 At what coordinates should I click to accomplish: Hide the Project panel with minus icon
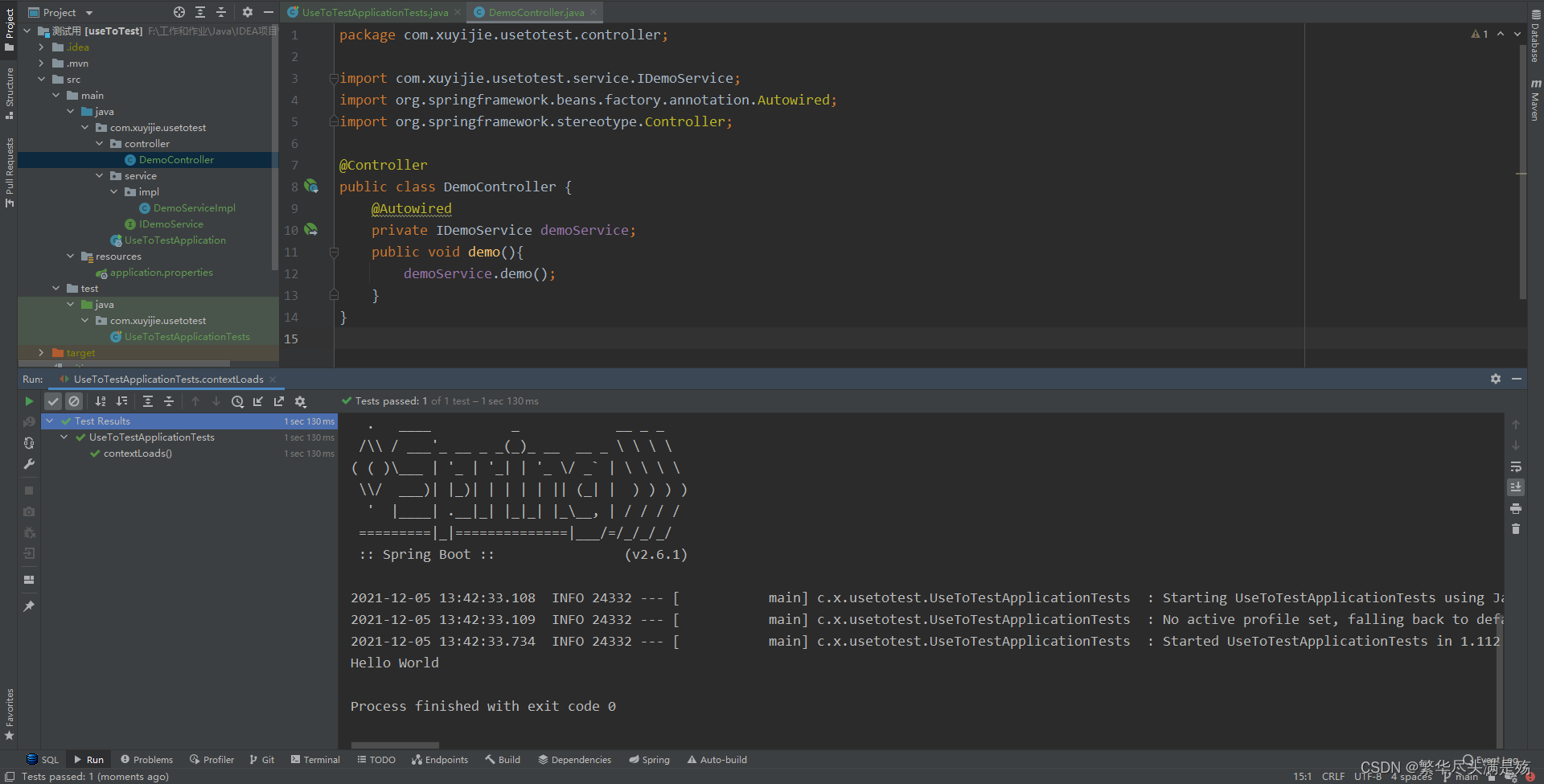pyautogui.click(x=269, y=12)
